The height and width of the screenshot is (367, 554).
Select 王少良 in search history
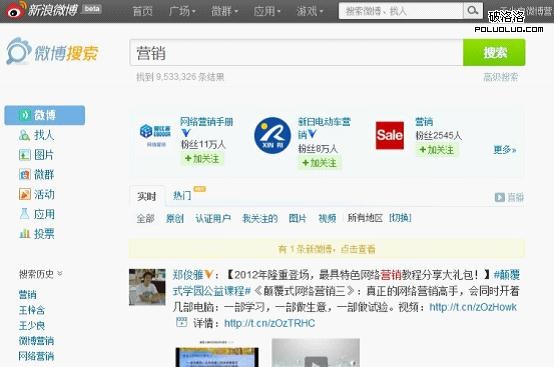click(32, 325)
